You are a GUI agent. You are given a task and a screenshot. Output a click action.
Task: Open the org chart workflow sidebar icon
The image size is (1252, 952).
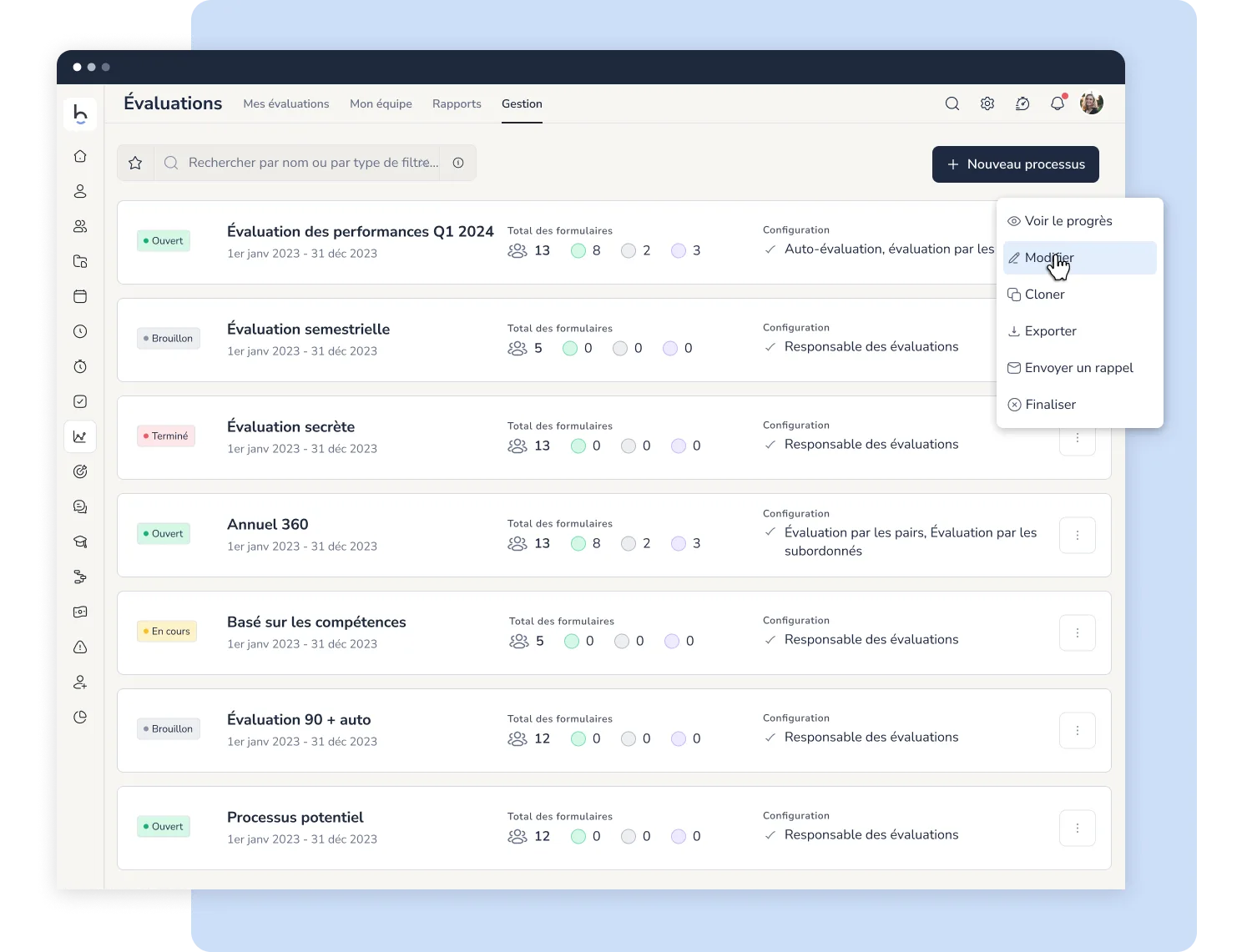click(x=80, y=577)
